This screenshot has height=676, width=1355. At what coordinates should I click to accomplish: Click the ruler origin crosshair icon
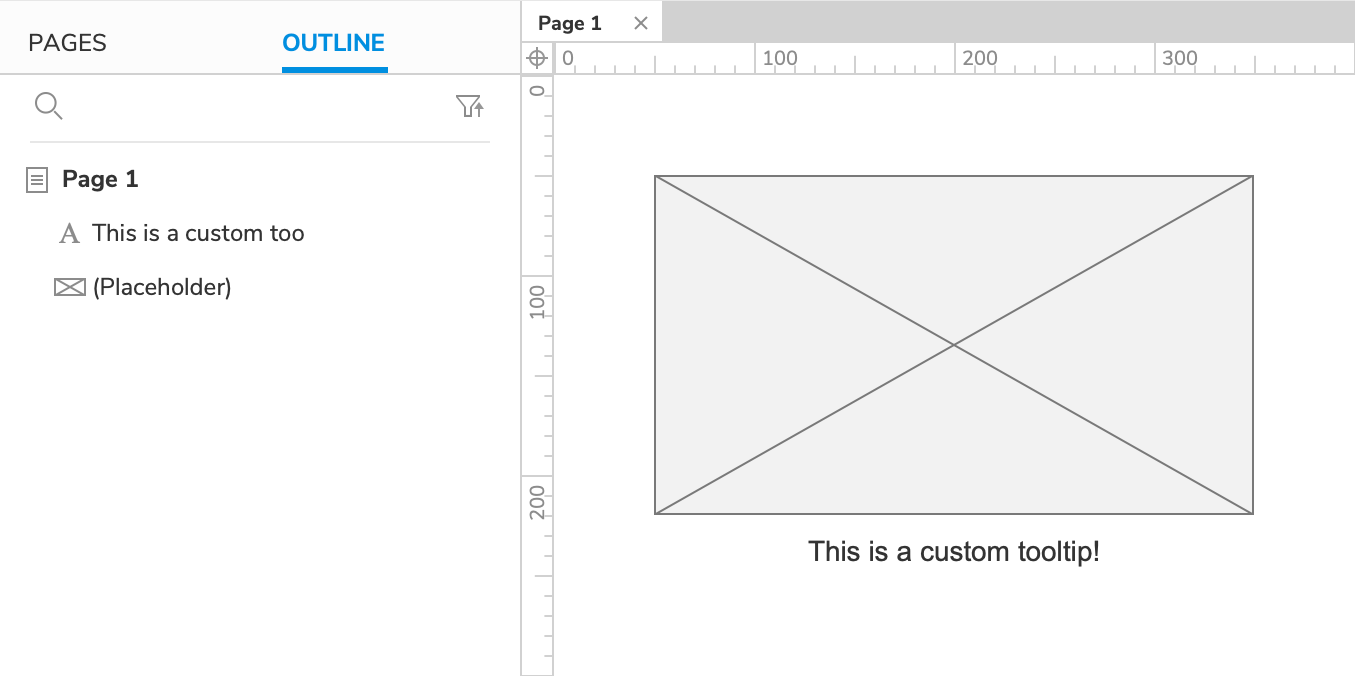point(536,58)
